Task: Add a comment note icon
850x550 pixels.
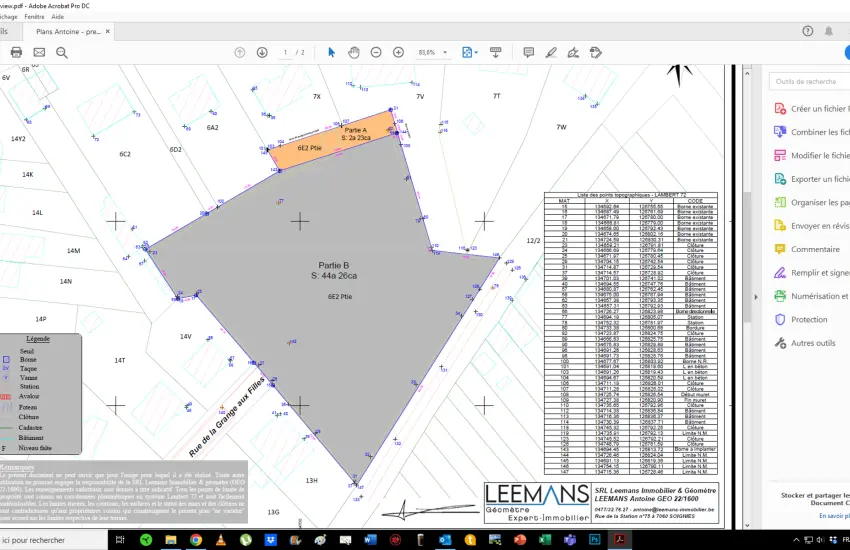Action: 528,52
